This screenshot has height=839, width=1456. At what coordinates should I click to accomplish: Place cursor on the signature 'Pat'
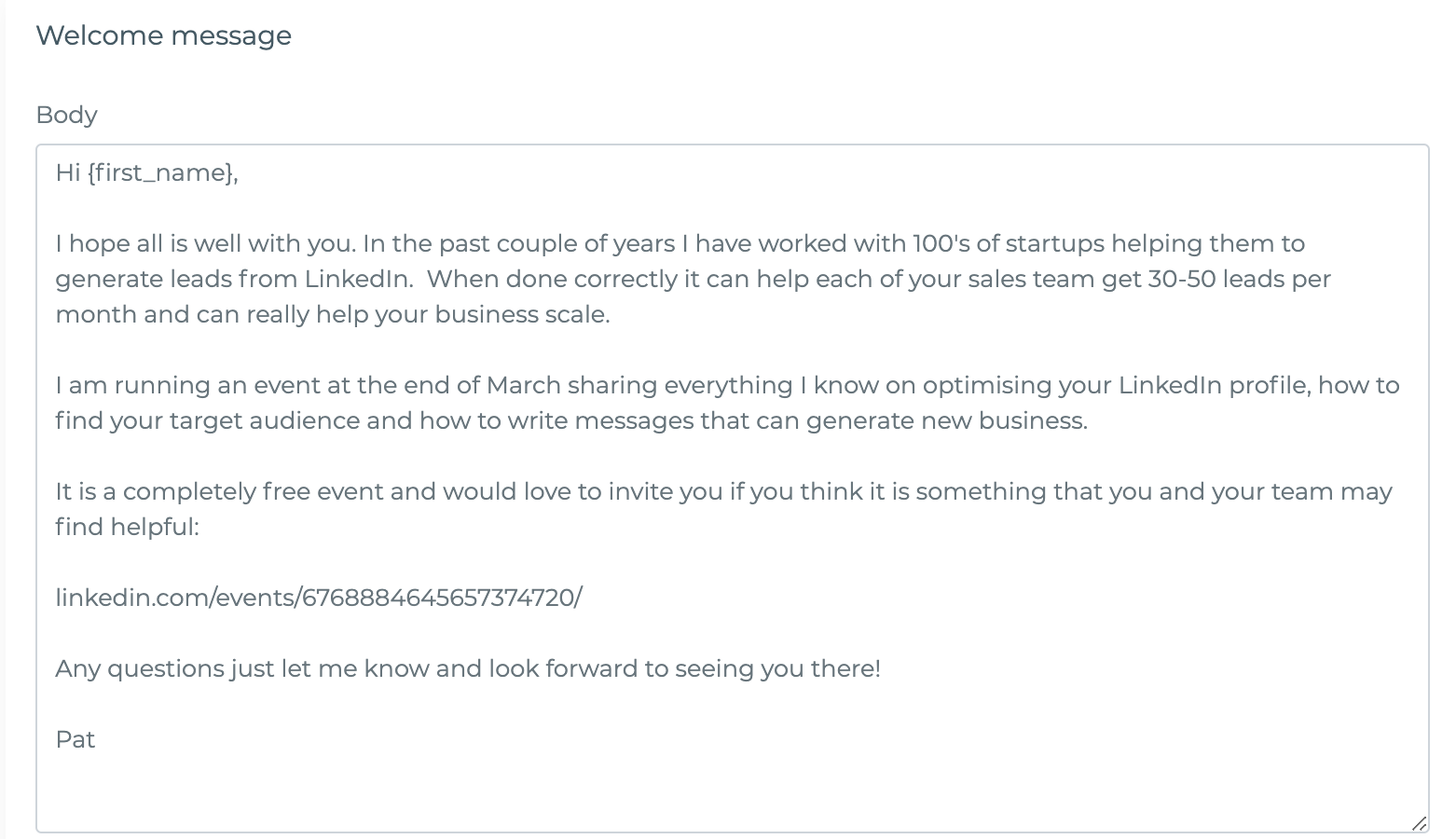(x=76, y=739)
